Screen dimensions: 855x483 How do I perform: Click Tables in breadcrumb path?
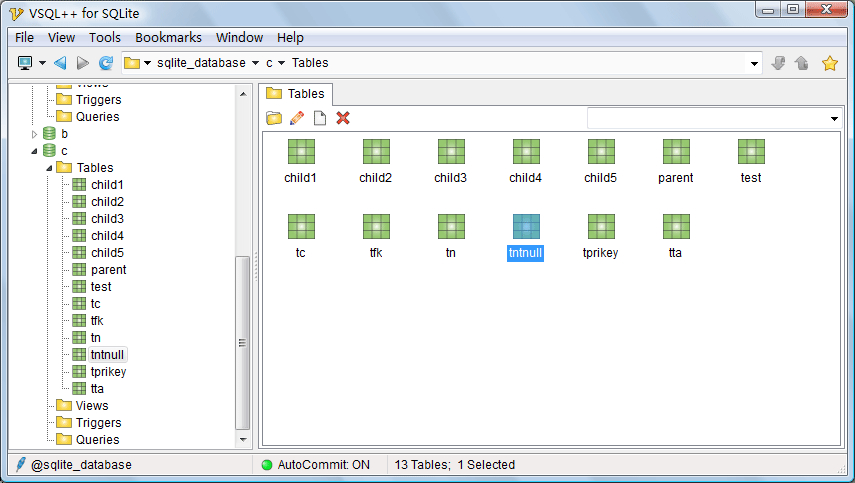[310, 63]
